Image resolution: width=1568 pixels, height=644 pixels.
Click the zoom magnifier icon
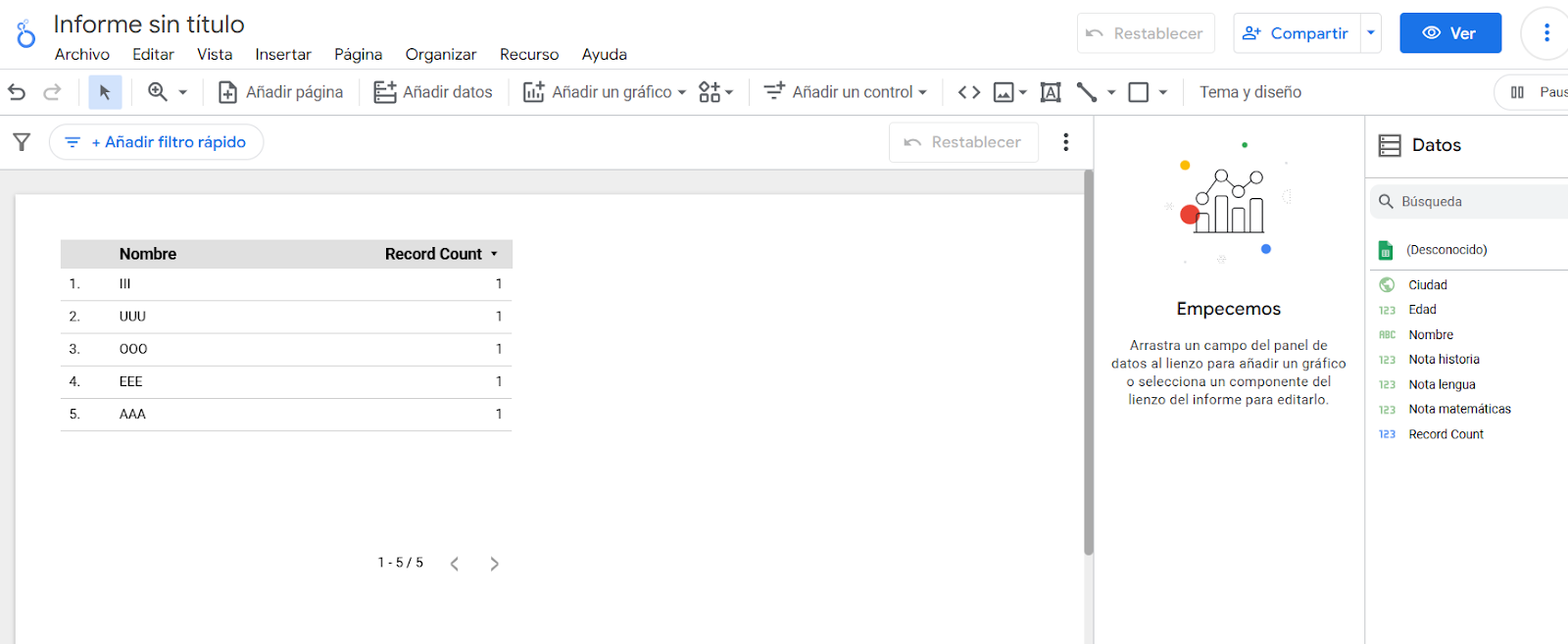point(158,92)
